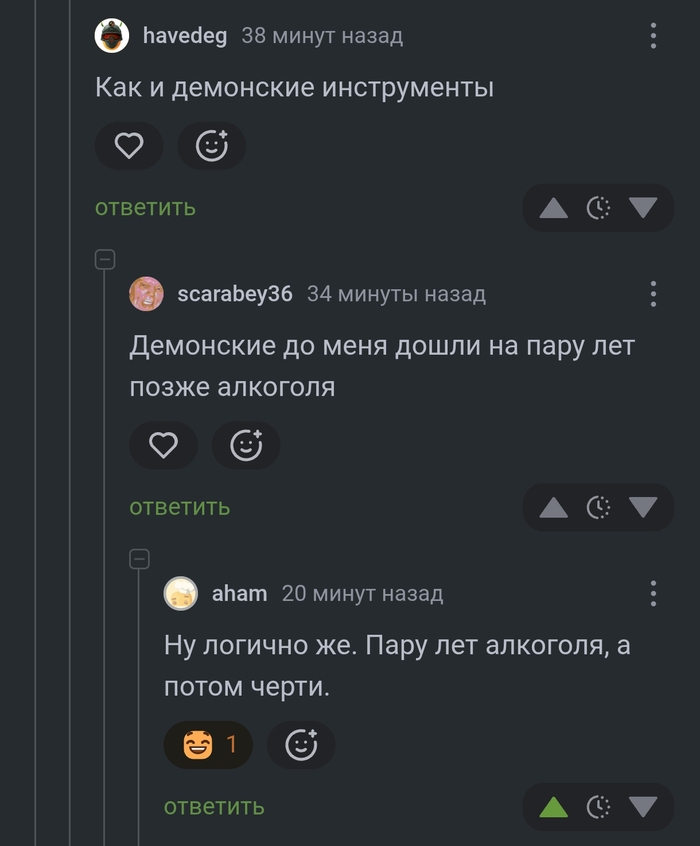Show rating details for havedeg's comment
Viewport: 700px width, 846px height.
coord(598,208)
